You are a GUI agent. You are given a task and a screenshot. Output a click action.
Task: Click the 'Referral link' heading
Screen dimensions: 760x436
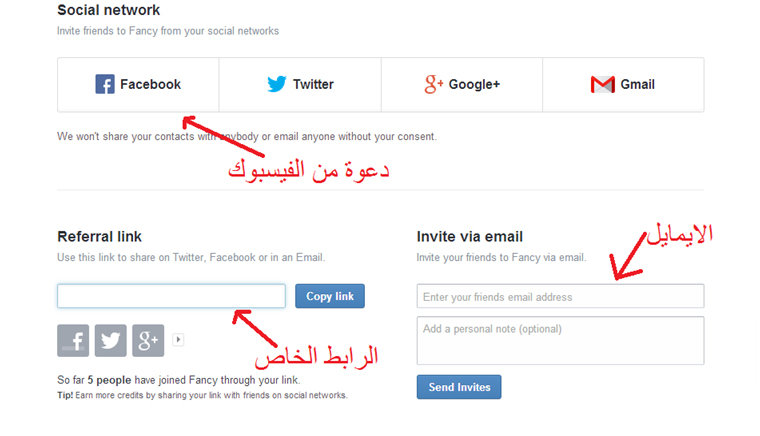pos(100,237)
